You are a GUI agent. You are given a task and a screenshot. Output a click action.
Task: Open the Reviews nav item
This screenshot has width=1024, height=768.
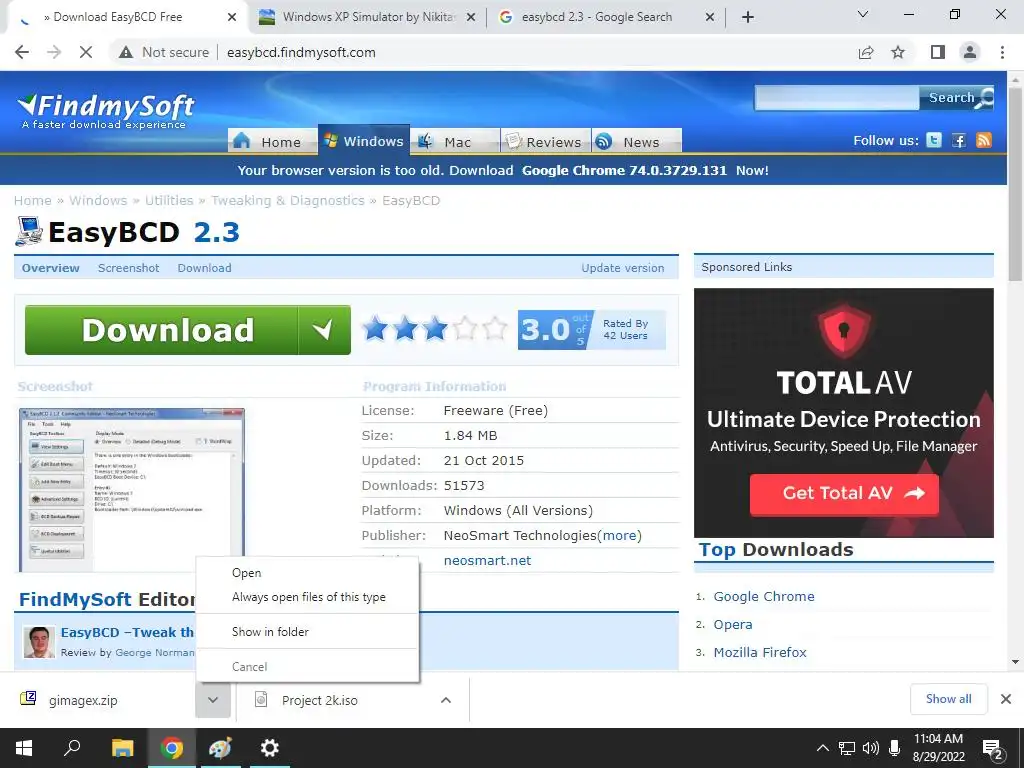coord(545,141)
